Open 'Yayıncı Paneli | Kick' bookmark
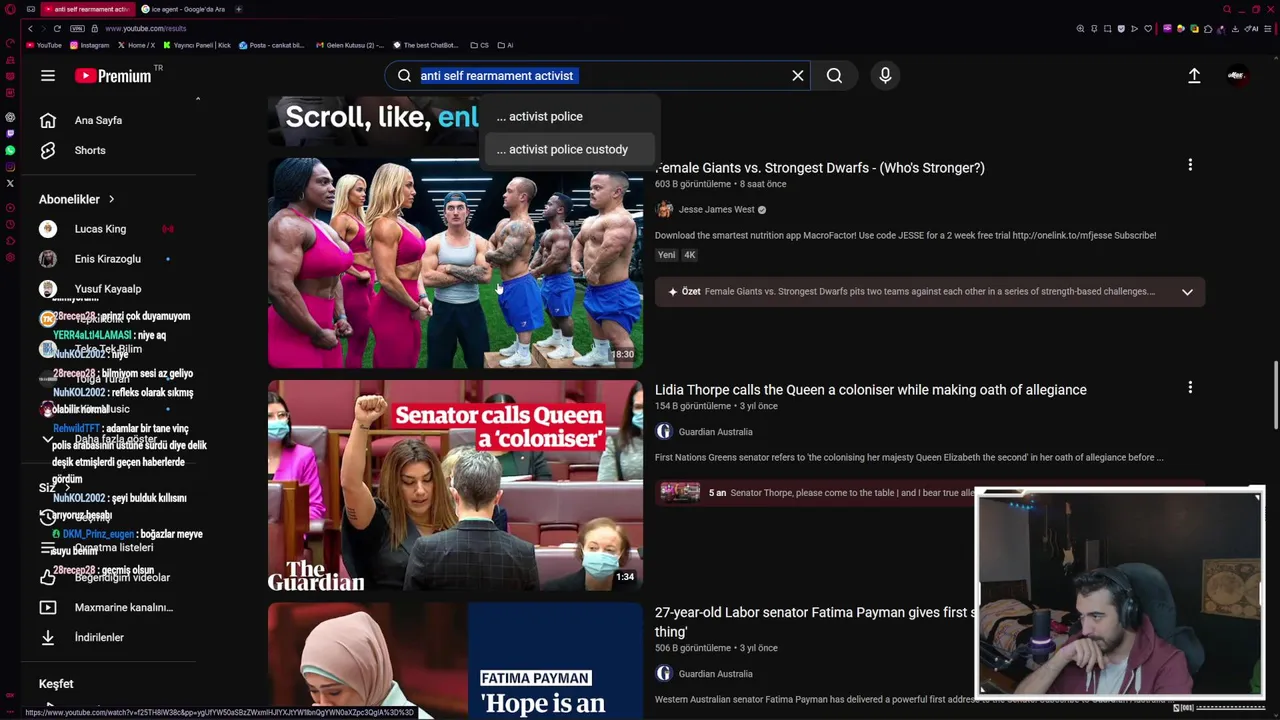The height and width of the screenshot is (720, 1280). (197, 45)
